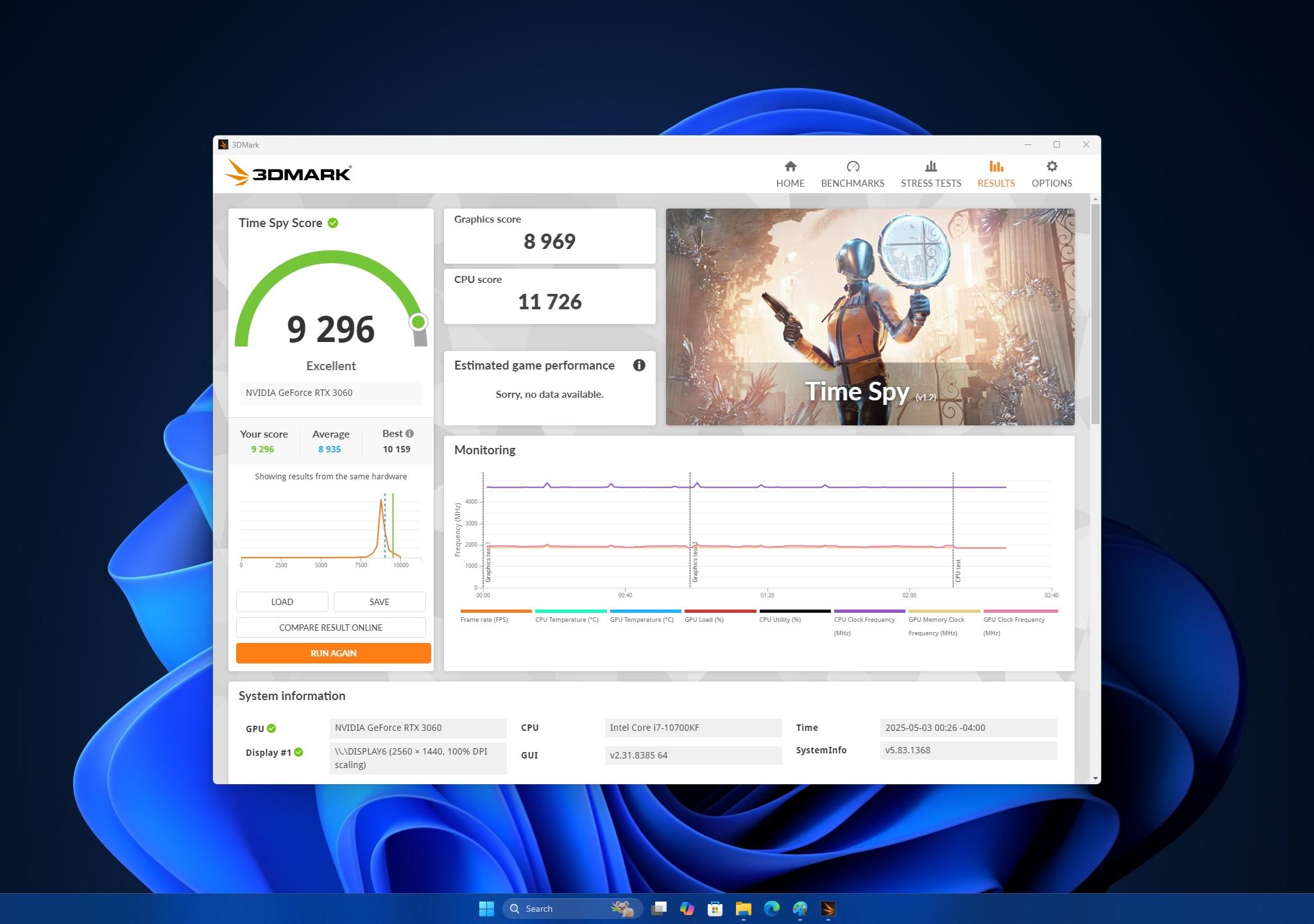This screenshot has width=1314, height=924.
Task: Click the green checkmark beside Time Spy Score
Action: pyautogui.click(x=332, y=223)
